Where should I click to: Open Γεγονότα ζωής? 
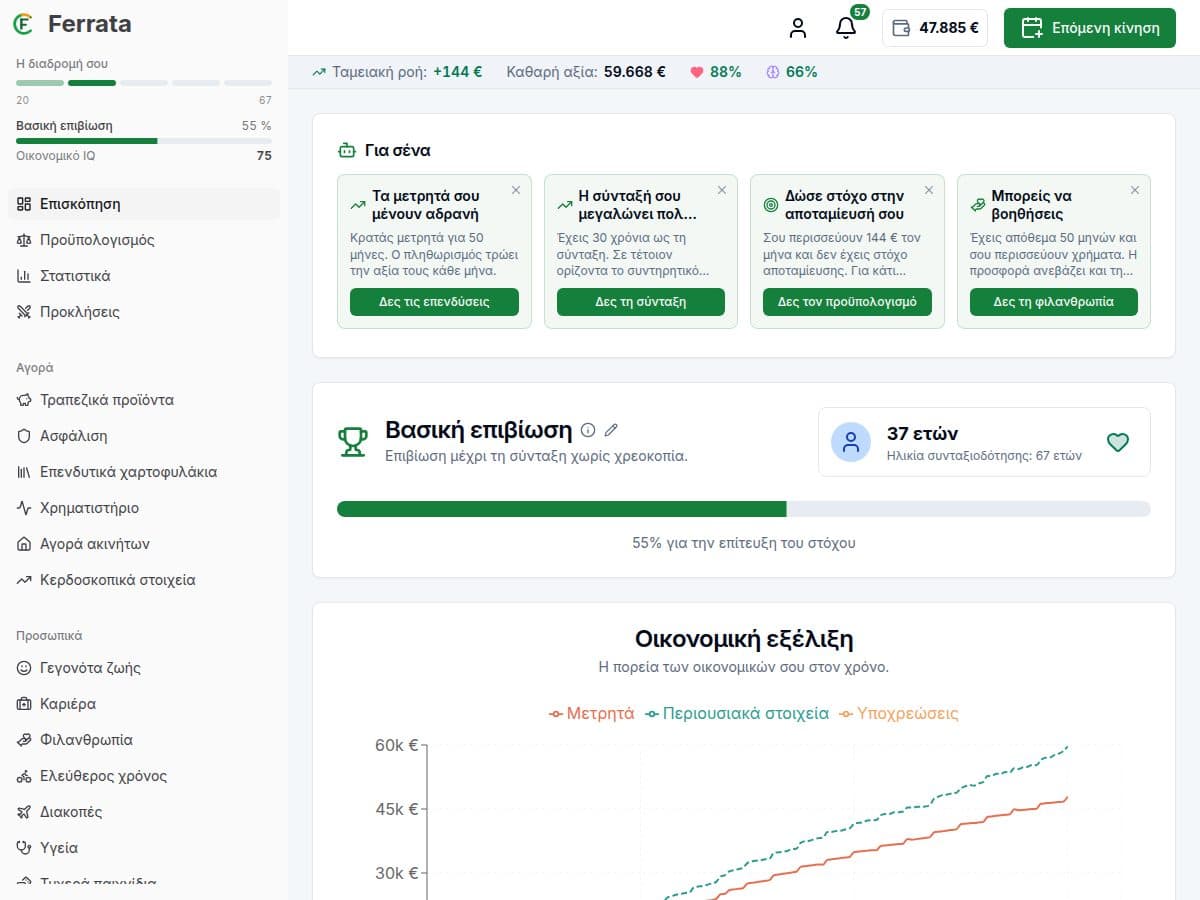tap(144, 668)
